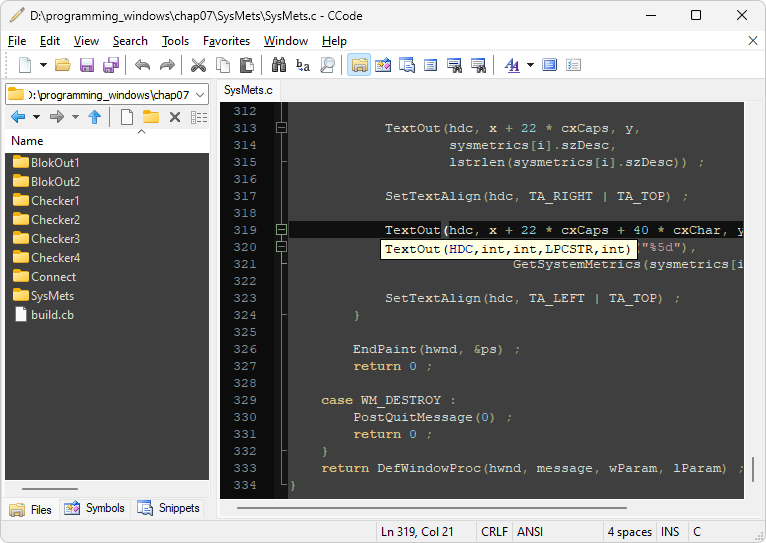Open the Snippets tab
766x543 pixels.
coord(169,508)
